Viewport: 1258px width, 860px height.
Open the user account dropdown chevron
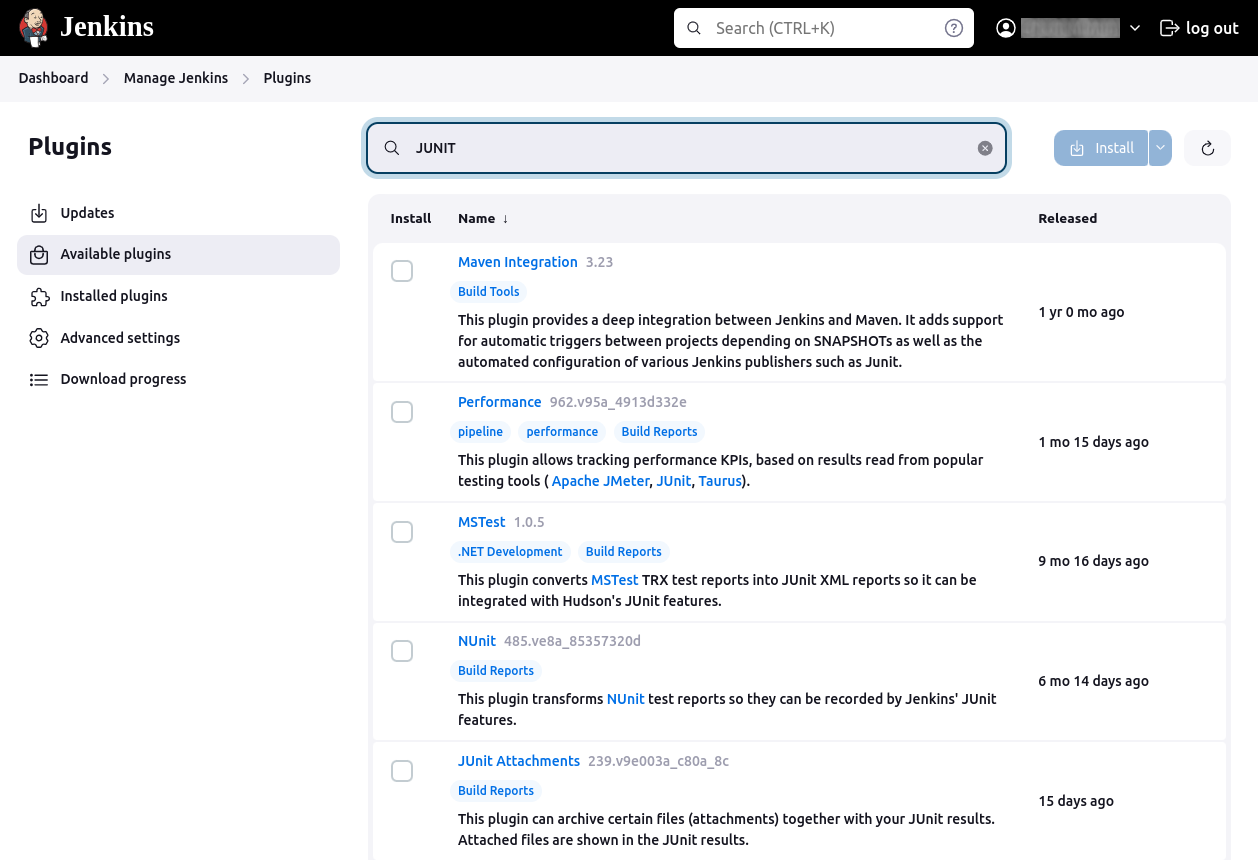click(1135, 28)
